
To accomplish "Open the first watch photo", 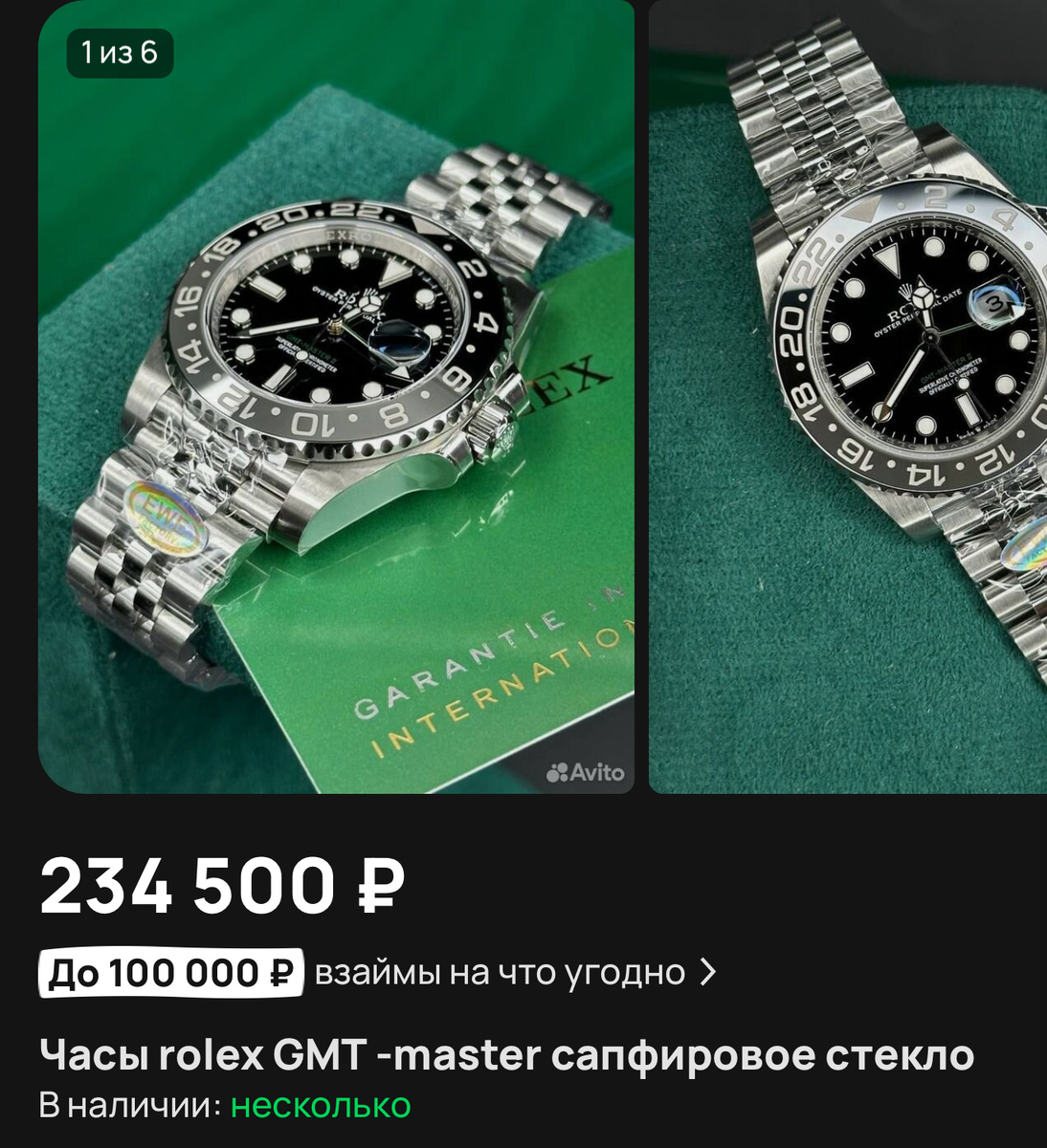I will [336, 396].
